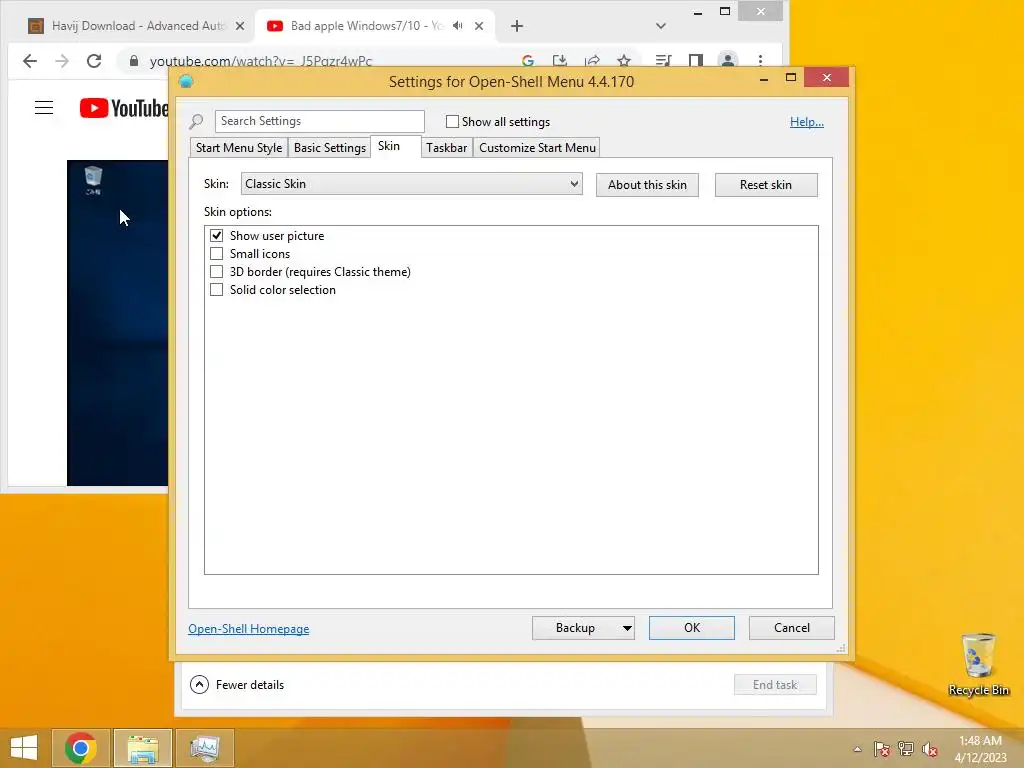The image size is (1024, 768).
Task: Collapse Task Manager with Fewer details
Action: coord(237,684)
